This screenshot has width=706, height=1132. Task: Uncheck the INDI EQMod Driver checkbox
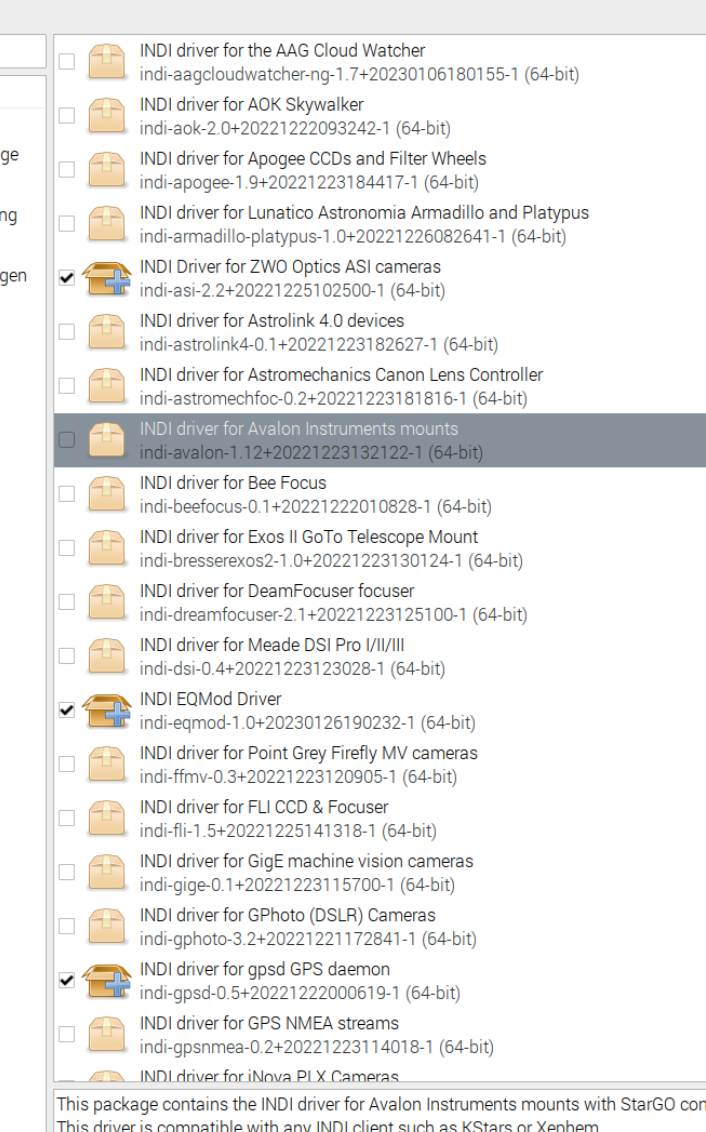click(x=66, y=710)
